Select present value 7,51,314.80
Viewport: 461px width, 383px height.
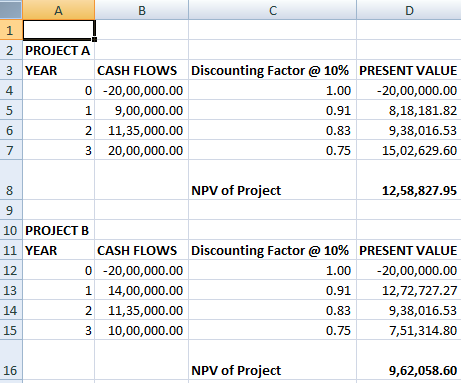409,330
